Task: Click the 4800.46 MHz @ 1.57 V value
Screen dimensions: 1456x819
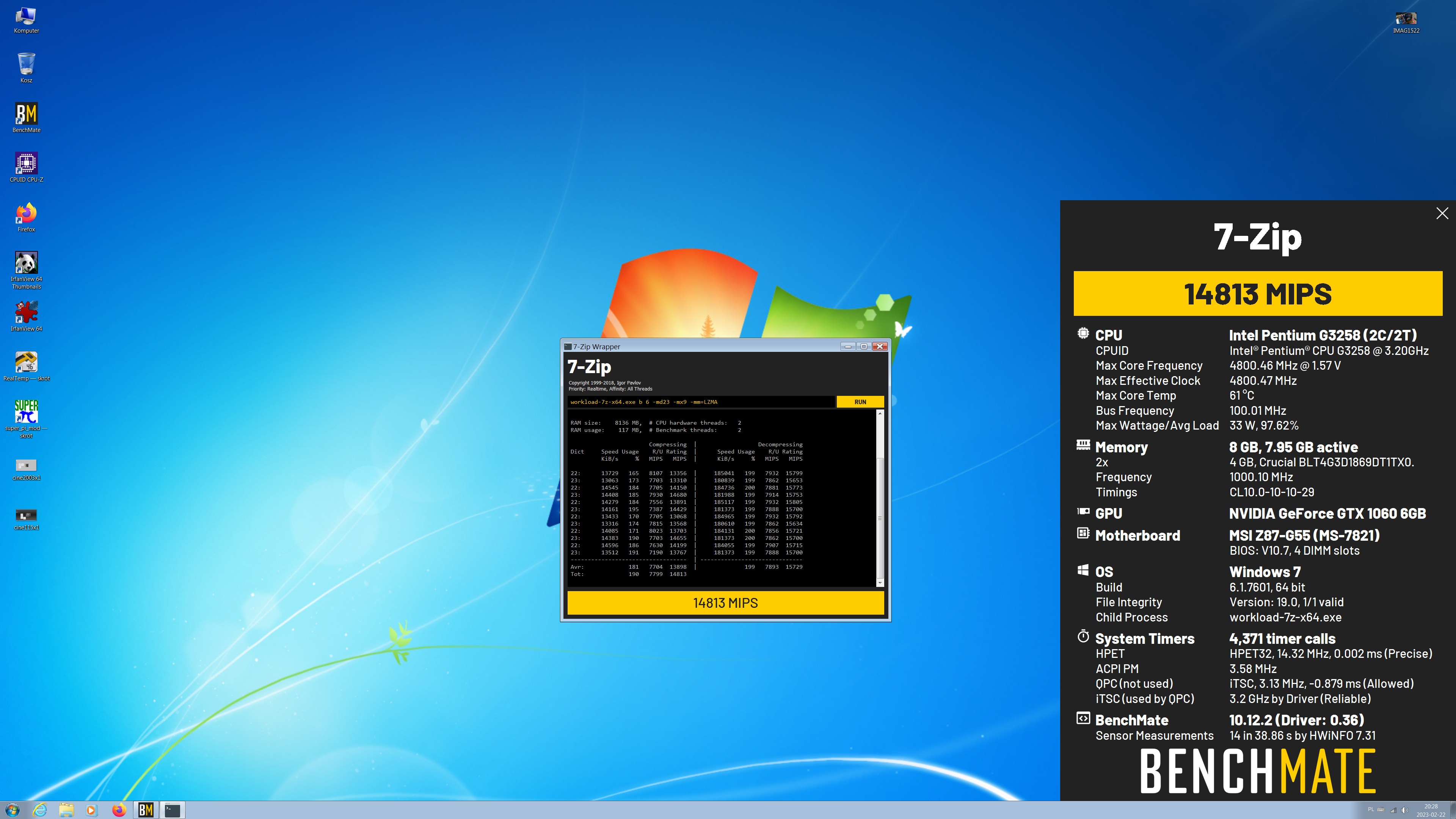Action: click(x=1285, y=366)
